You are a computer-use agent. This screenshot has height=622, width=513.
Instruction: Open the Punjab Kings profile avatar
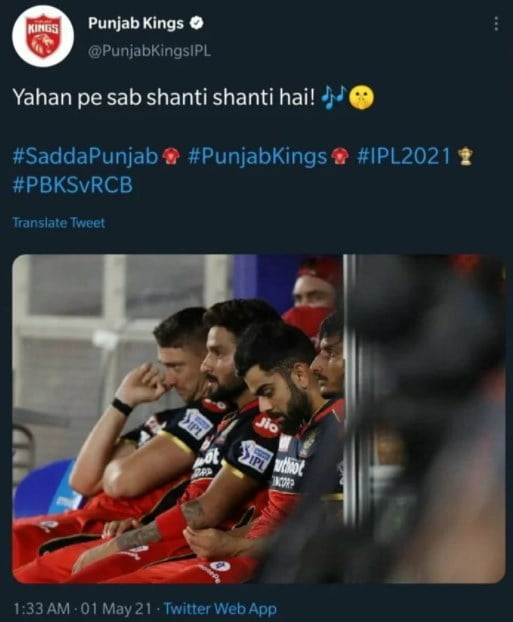[x=43, y=36]
